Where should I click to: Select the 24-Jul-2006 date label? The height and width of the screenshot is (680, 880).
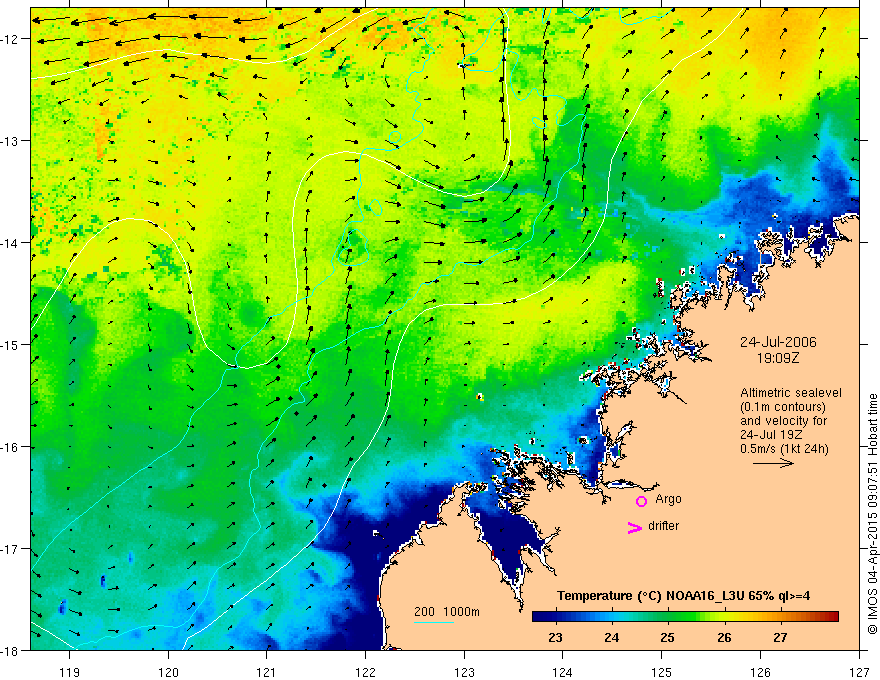(x=778, y=342)
